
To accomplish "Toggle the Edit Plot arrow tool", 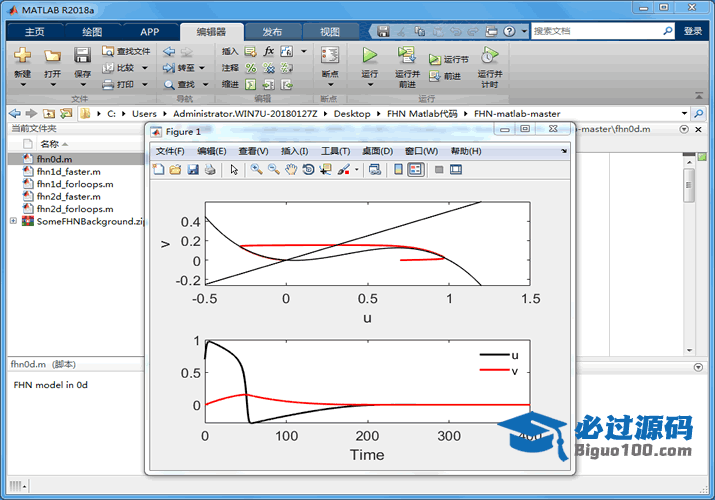I will [234, 170].
